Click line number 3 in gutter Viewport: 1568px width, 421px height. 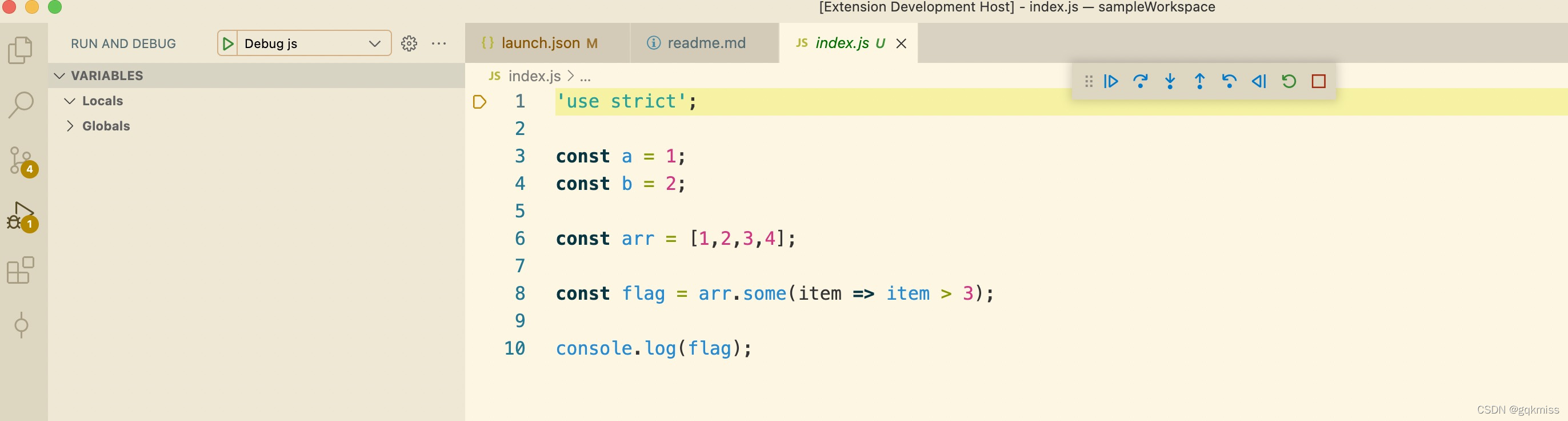pyautogui.click(x=520, y=157)
